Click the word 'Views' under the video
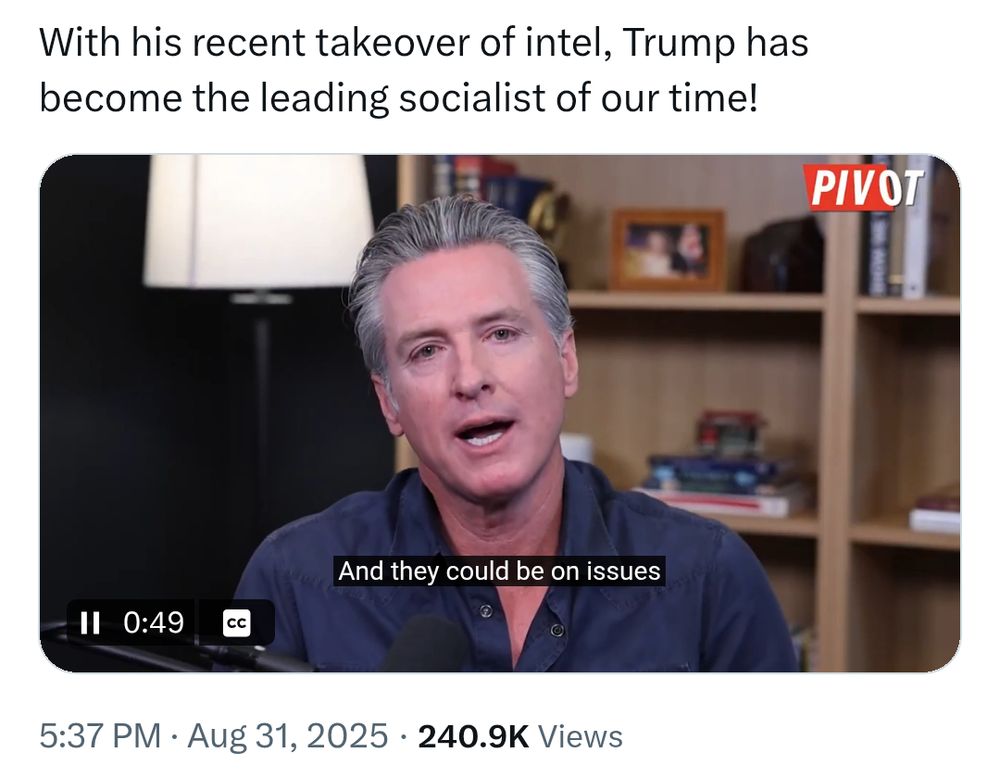 pyautogui.click(x=580, y=736)
